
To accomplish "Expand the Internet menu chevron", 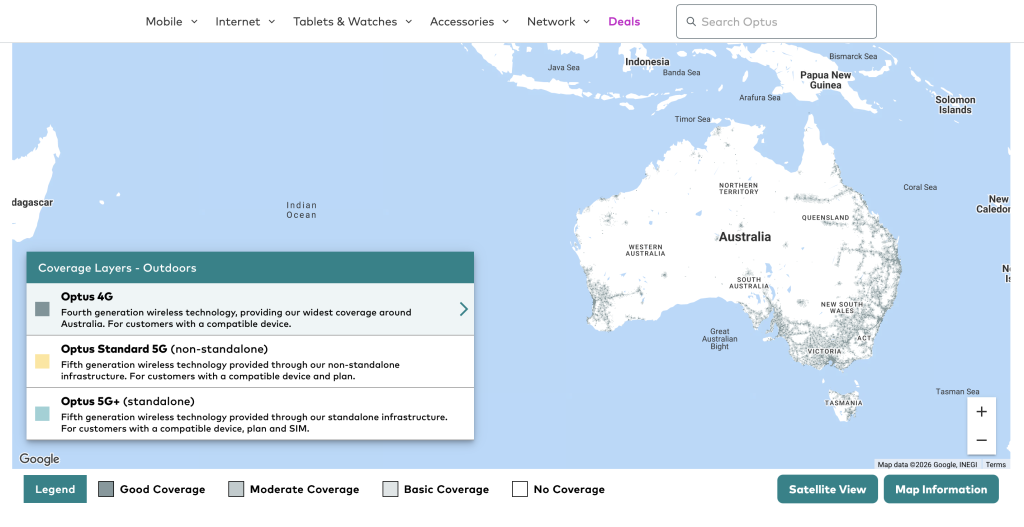I will click(x=272, y=22).
